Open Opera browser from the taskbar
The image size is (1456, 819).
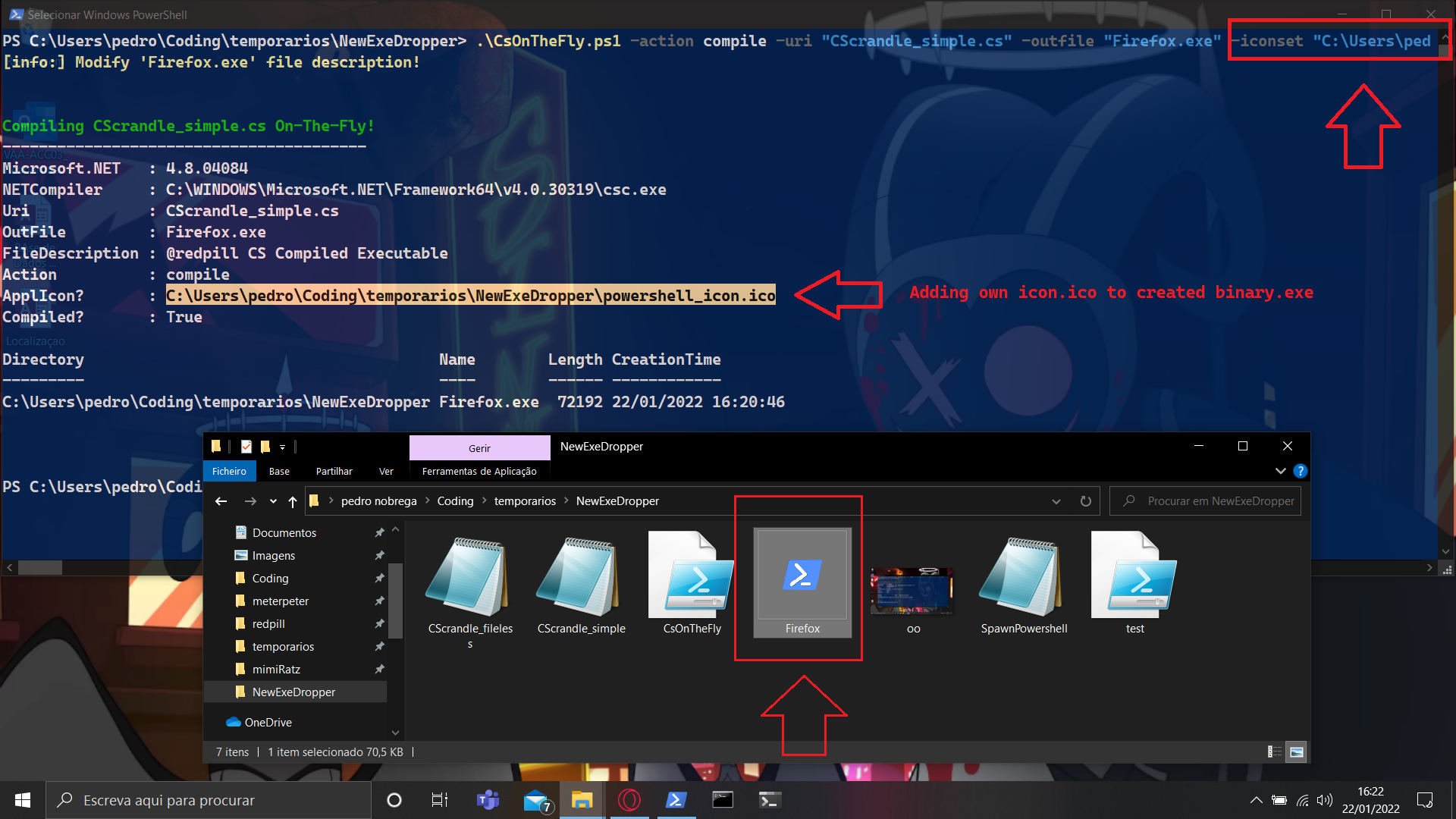(x=629, y=799)
